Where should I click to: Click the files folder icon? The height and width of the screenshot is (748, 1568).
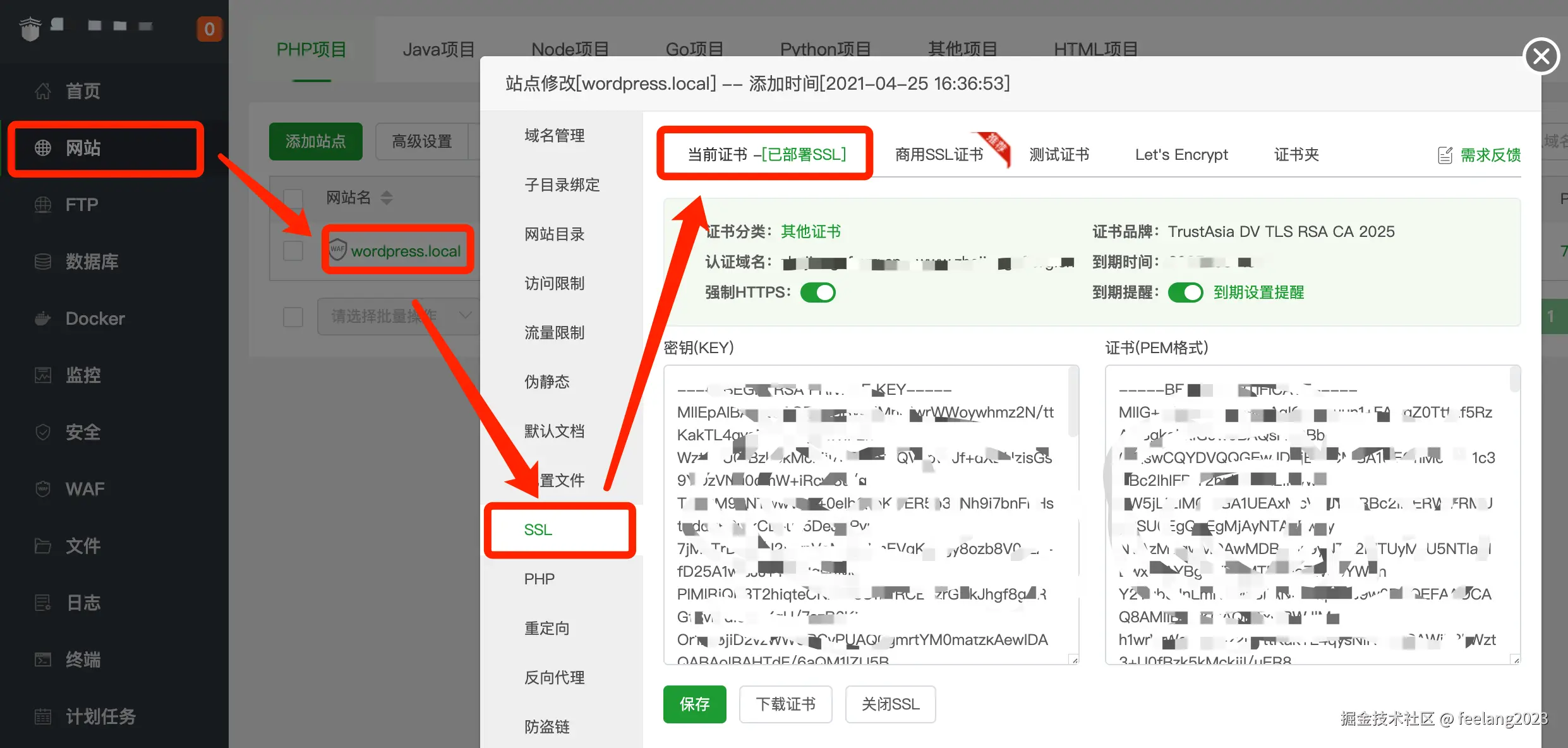click(x=43, y=546)
